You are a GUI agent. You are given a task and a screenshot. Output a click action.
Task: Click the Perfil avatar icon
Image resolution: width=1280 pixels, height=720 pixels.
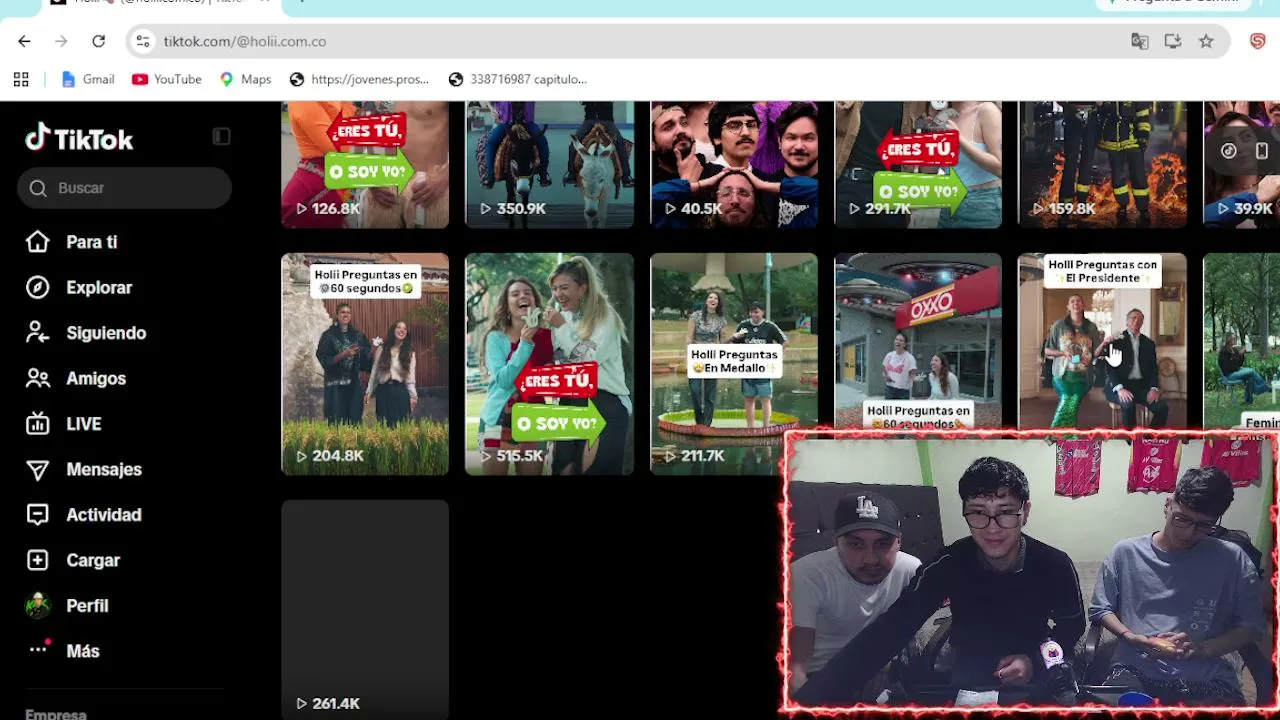[x=37, y=605]
